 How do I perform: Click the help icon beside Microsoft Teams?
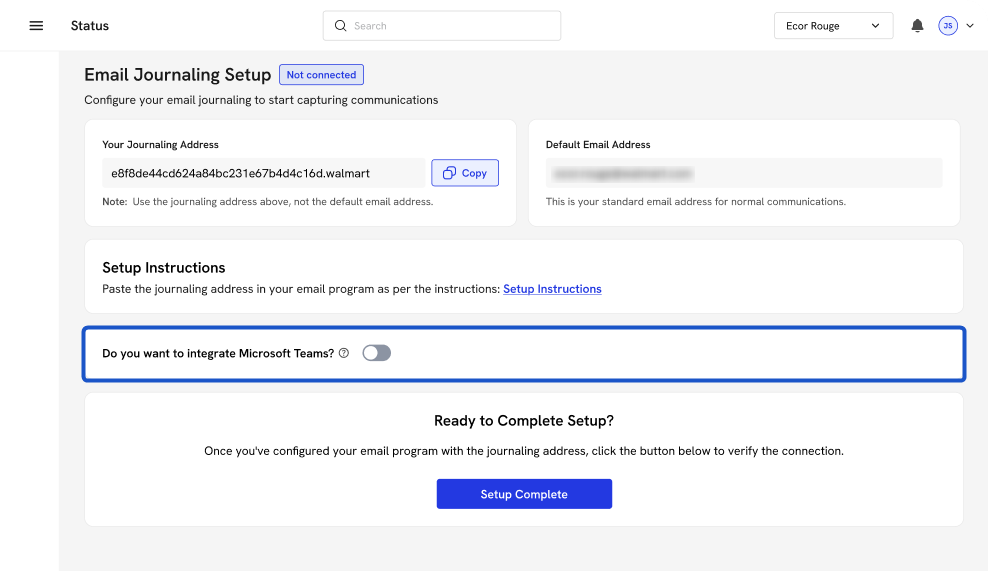point(344,353)
